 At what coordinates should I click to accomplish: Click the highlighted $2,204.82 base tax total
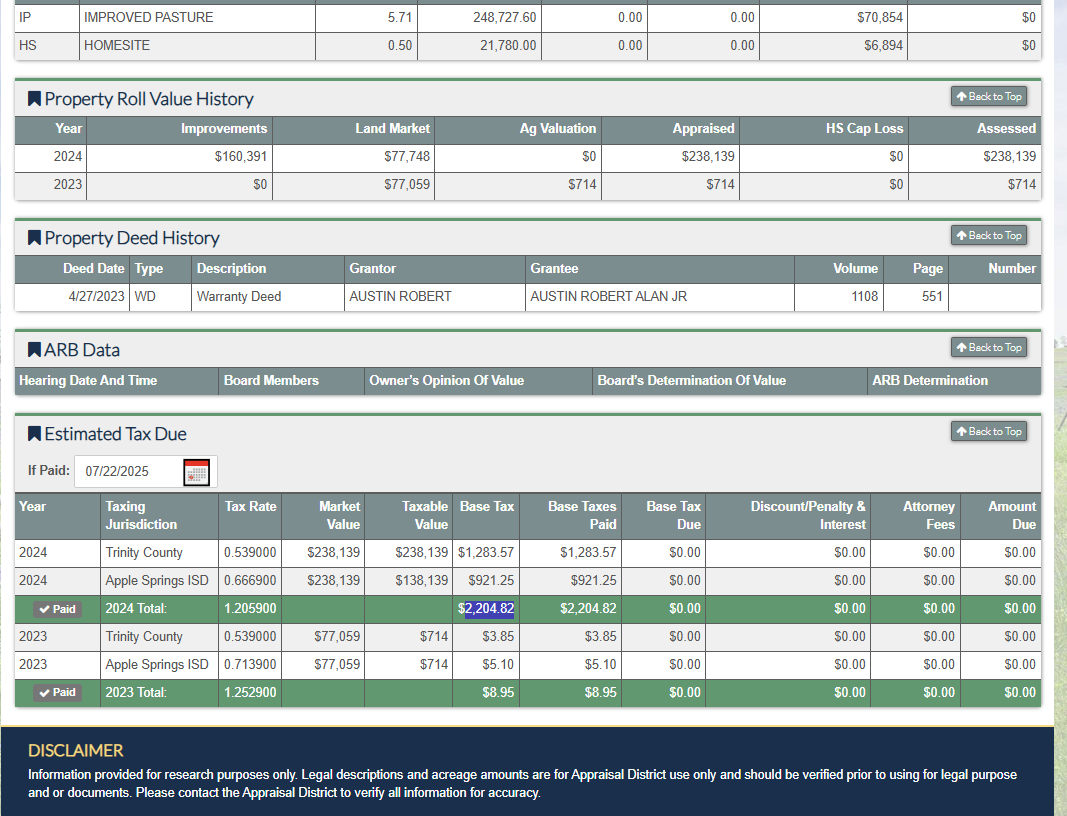point(488,609)
